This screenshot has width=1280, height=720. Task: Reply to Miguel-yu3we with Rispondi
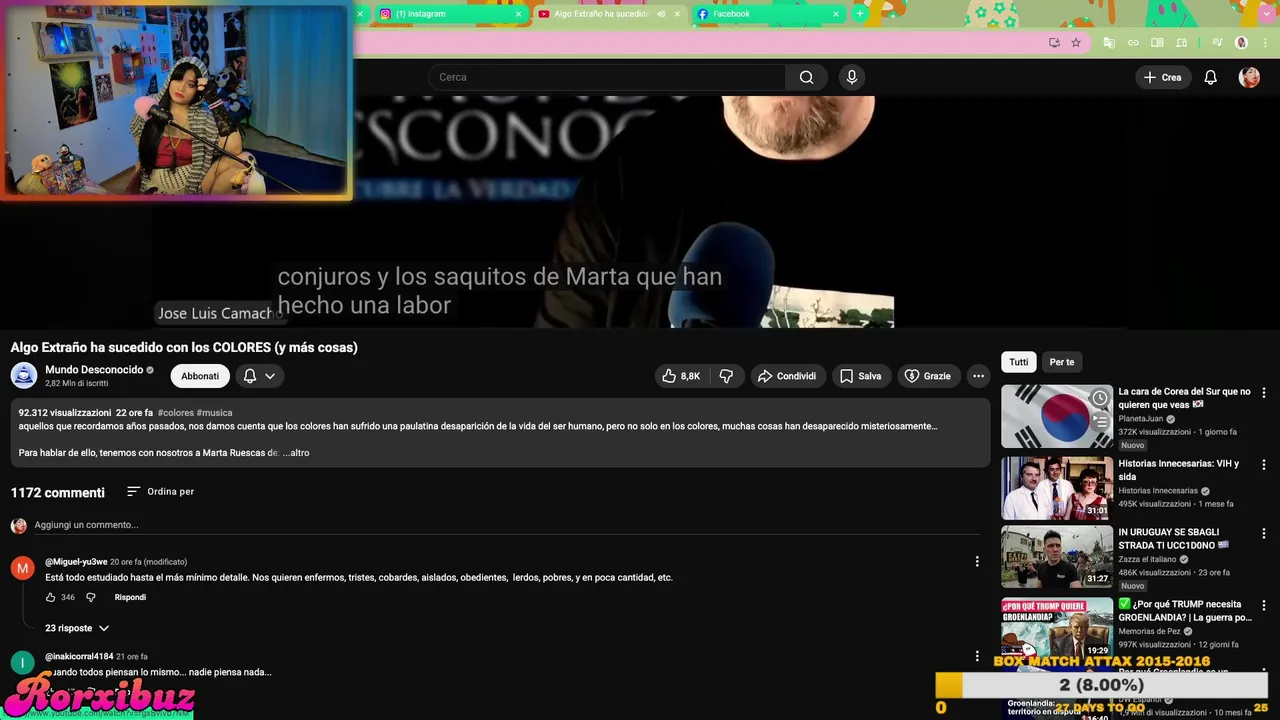(x=130, y=597)
